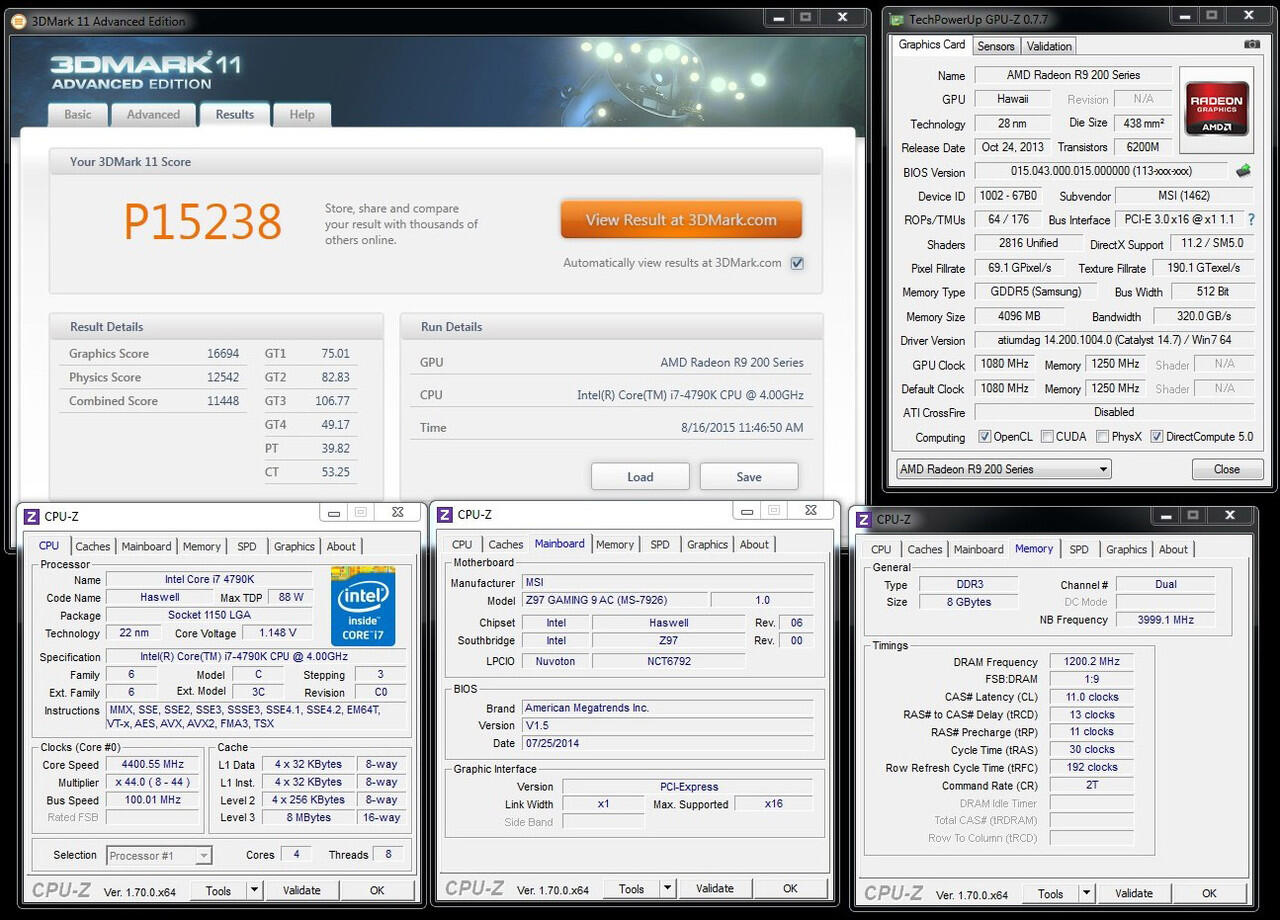Click NB Frequency value 3999.1 MHz
This screenshot has width=1280, height=920.
(x=1165, y=620)
